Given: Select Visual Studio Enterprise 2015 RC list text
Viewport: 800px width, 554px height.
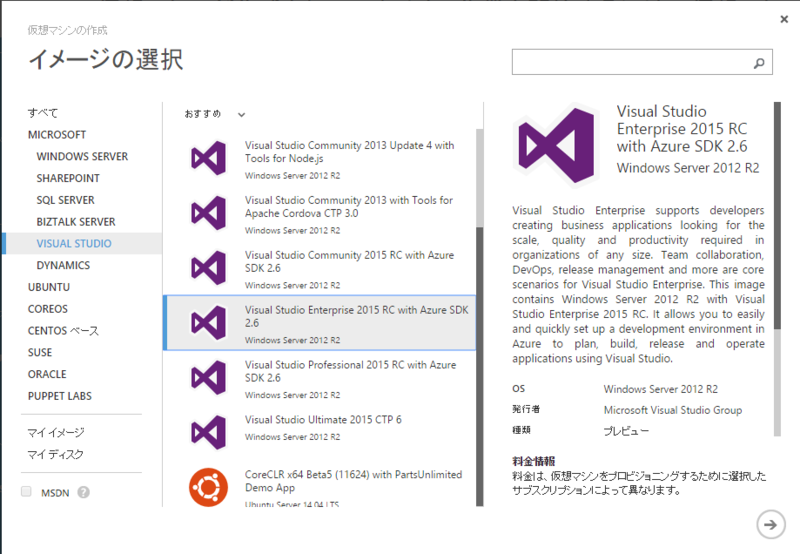Looking at the screenshot, I should point(357,316).
